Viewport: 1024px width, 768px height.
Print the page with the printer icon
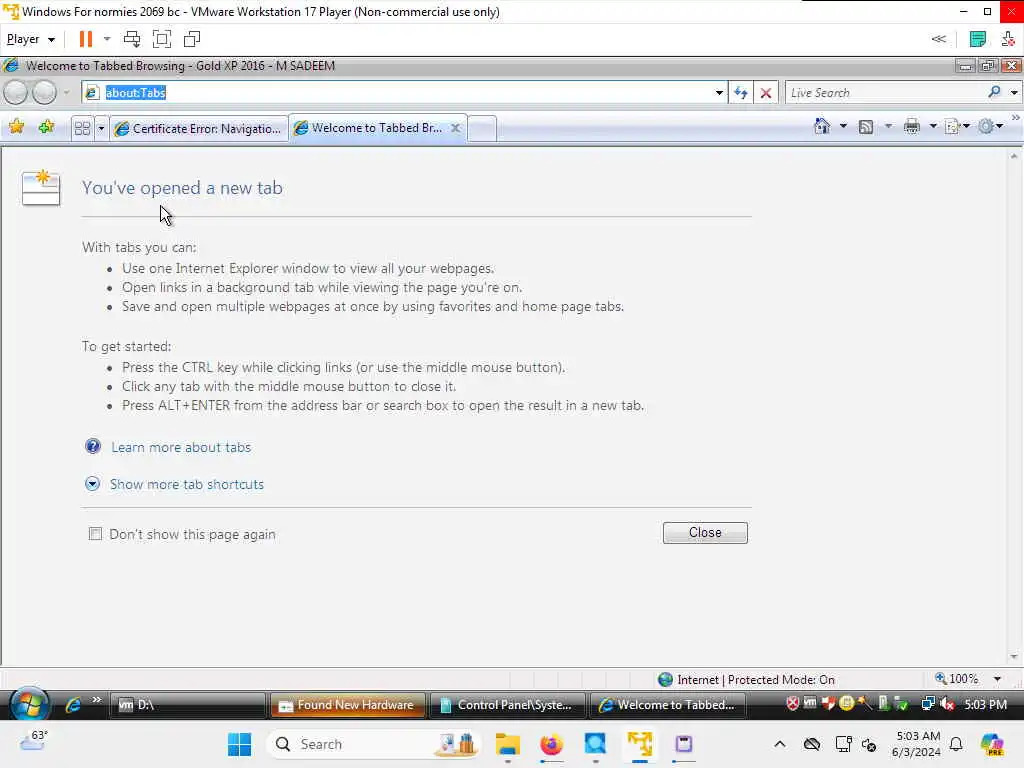click(x=912, y=126)
